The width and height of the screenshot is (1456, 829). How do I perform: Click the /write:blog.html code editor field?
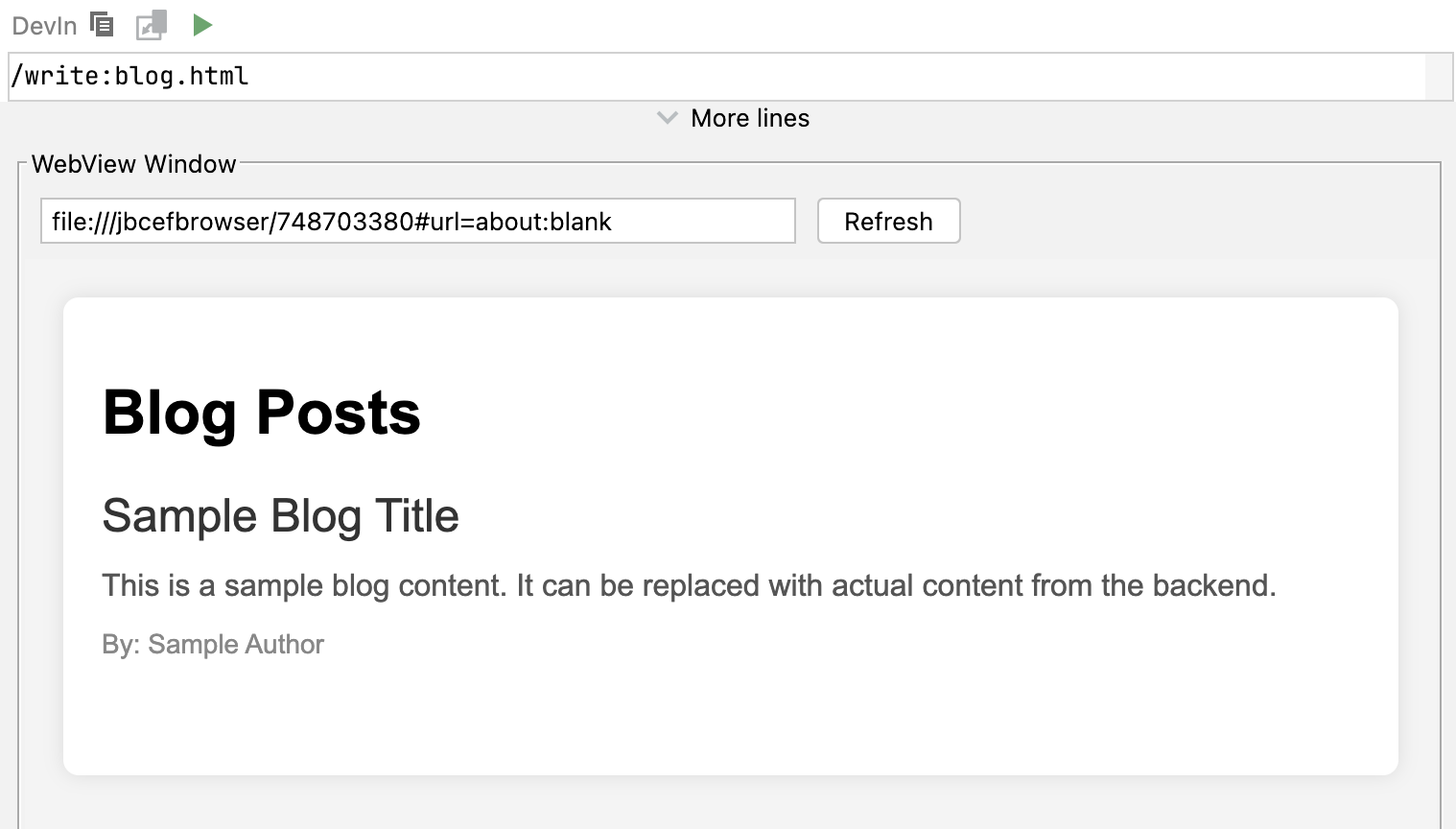pos(717,77)
